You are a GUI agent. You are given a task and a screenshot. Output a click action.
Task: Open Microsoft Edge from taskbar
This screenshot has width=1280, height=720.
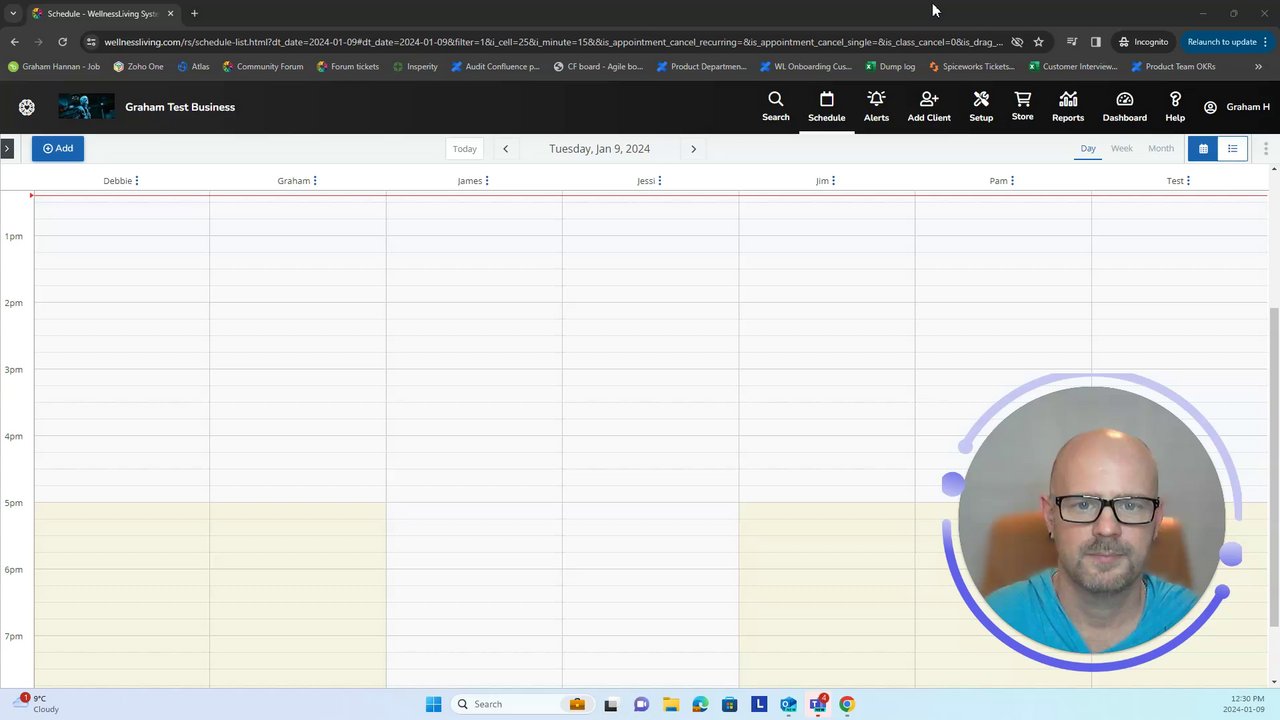tap(700, 704)
